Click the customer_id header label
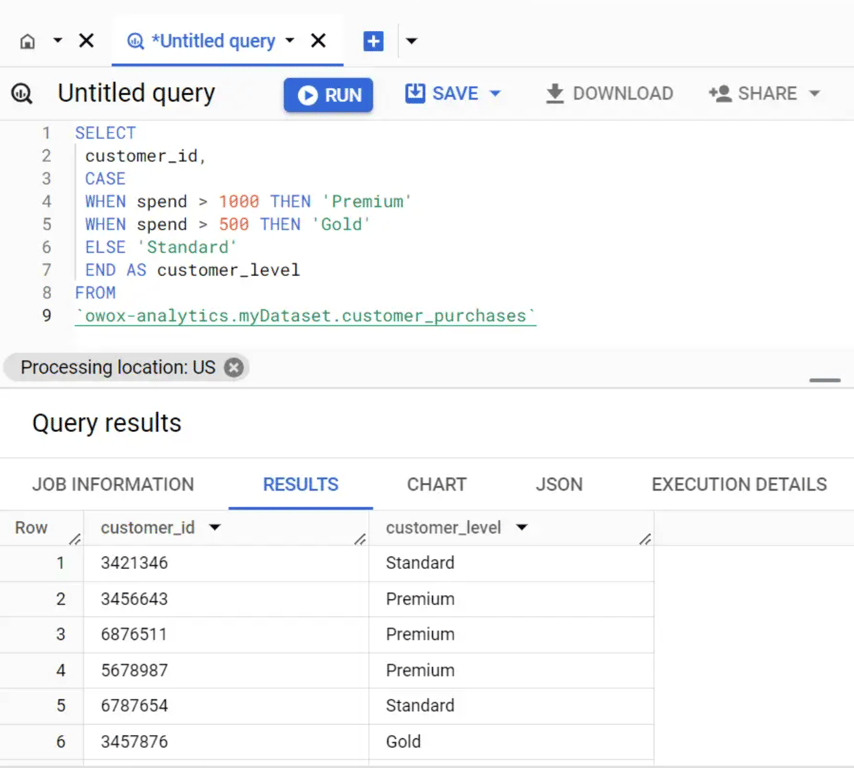 click(148, 527)
